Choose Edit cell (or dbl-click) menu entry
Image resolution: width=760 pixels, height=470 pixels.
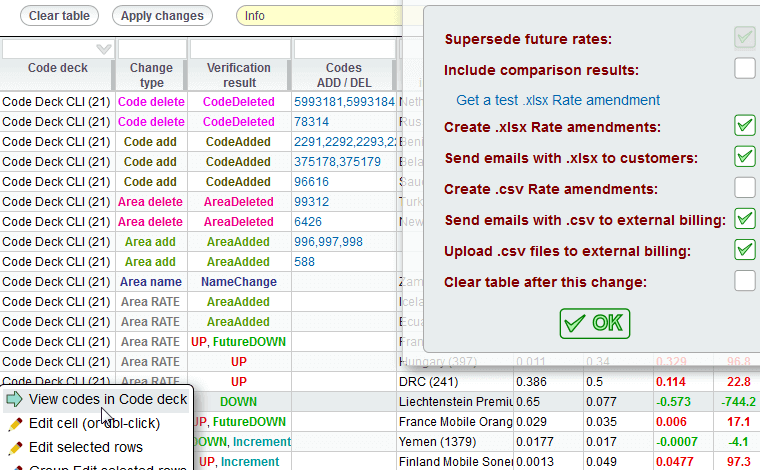(x=96, y=423)
